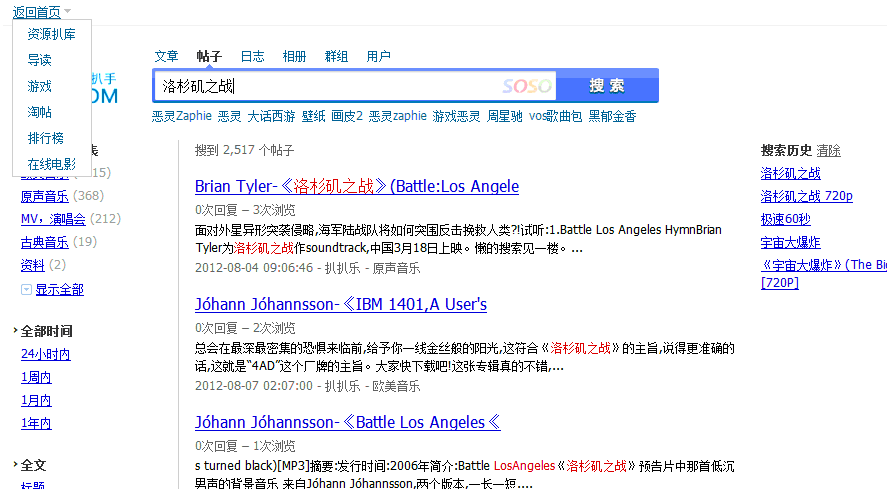Select 淘帖 from the dropdown menu
The image size is (887, 489).
tap(40, 112)
